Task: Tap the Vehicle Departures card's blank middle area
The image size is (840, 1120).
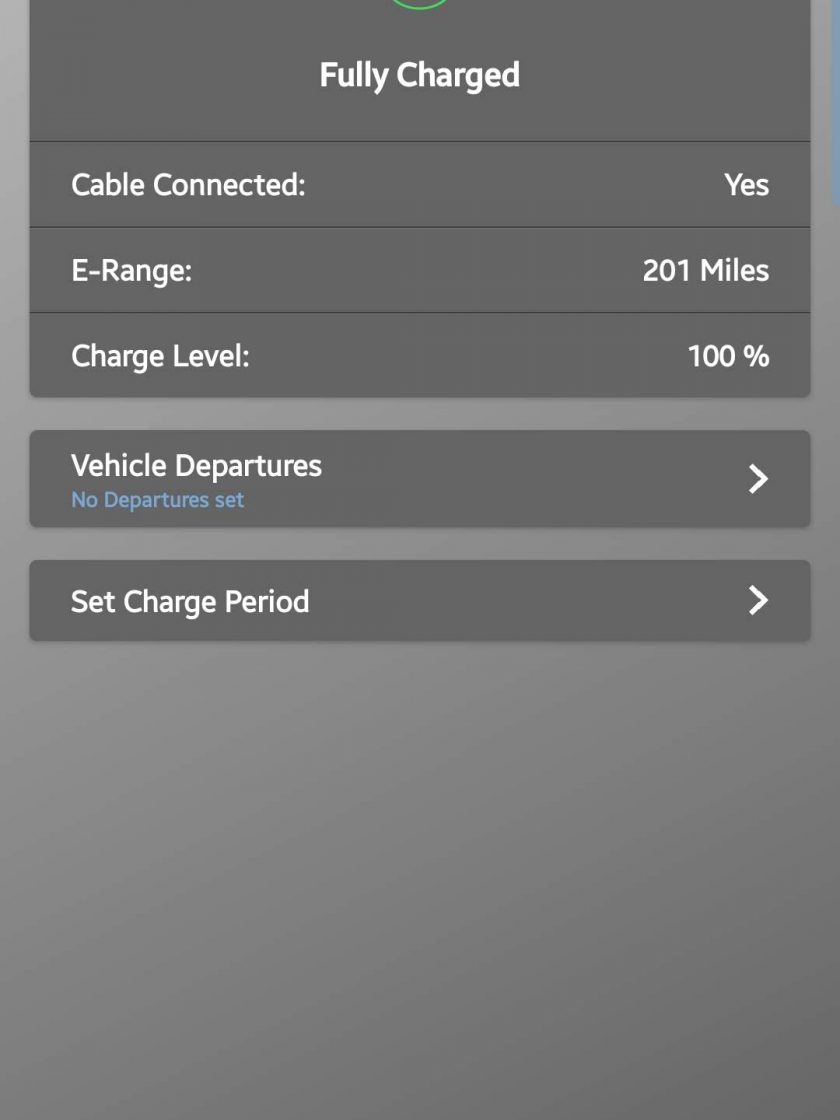Action: pos(529,479)
